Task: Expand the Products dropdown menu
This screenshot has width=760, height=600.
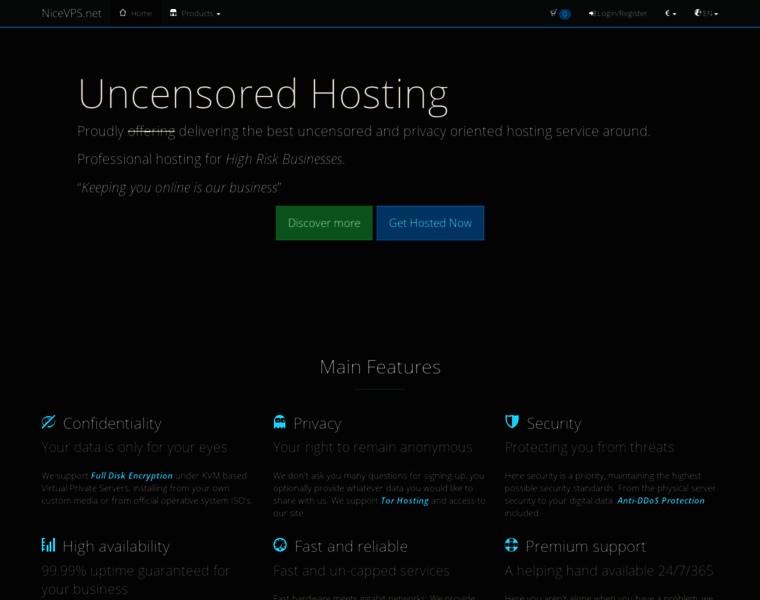Action: point(195,13)
